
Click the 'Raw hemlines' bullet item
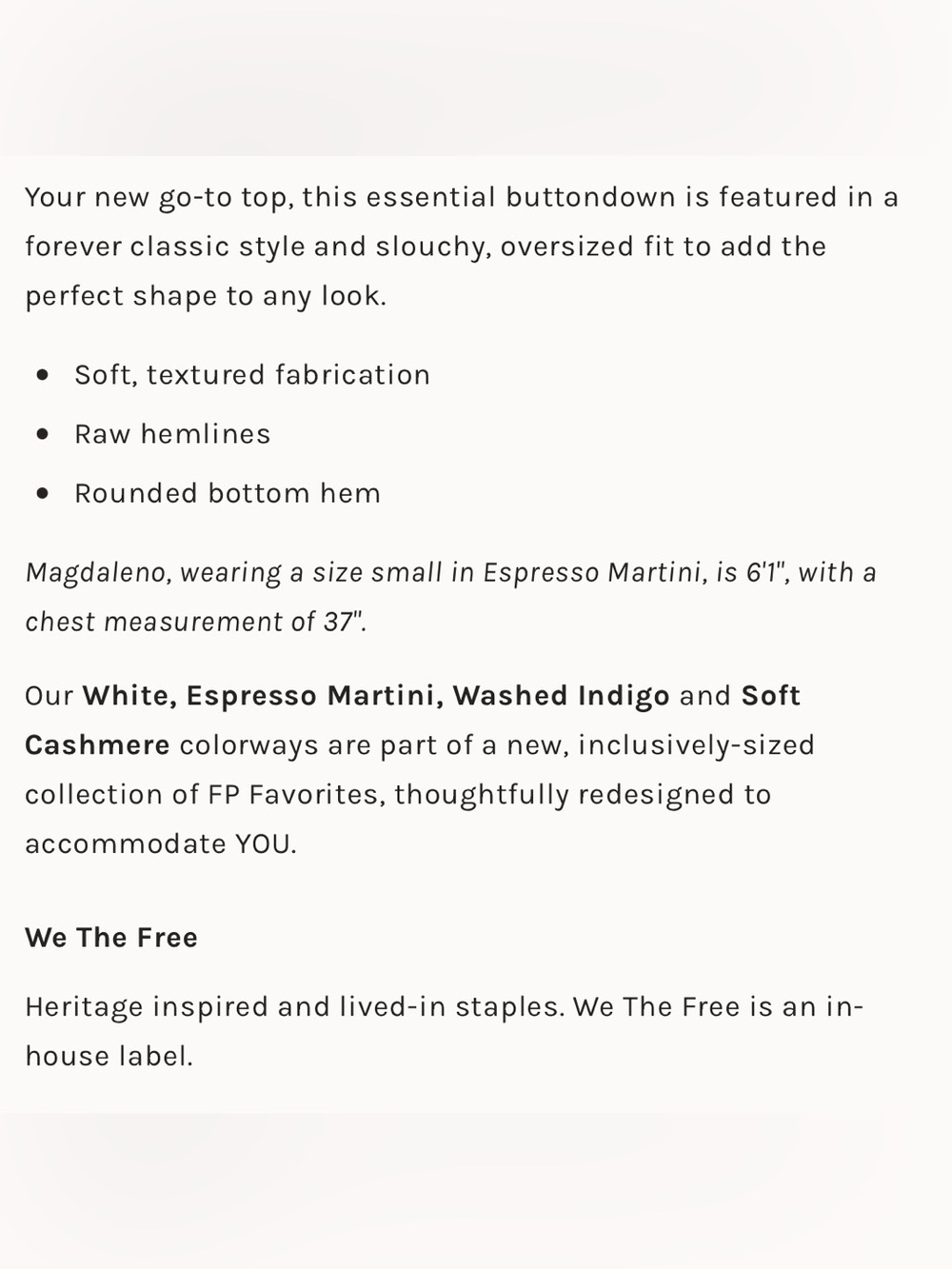pos(172,434)
